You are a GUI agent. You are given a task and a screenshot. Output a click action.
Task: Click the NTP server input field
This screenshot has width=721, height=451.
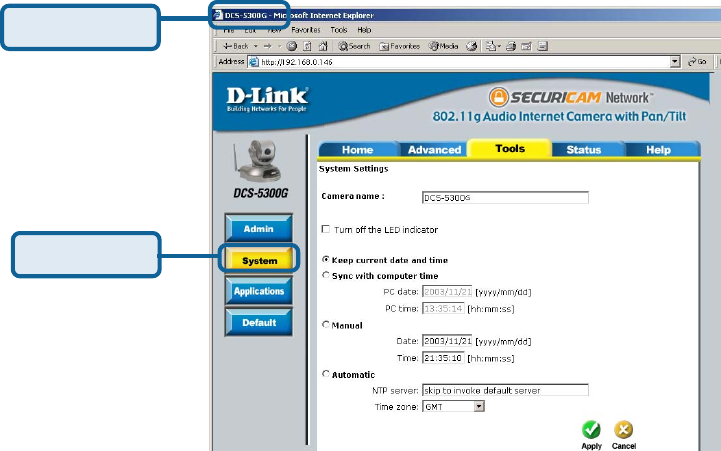coord(505,390)
